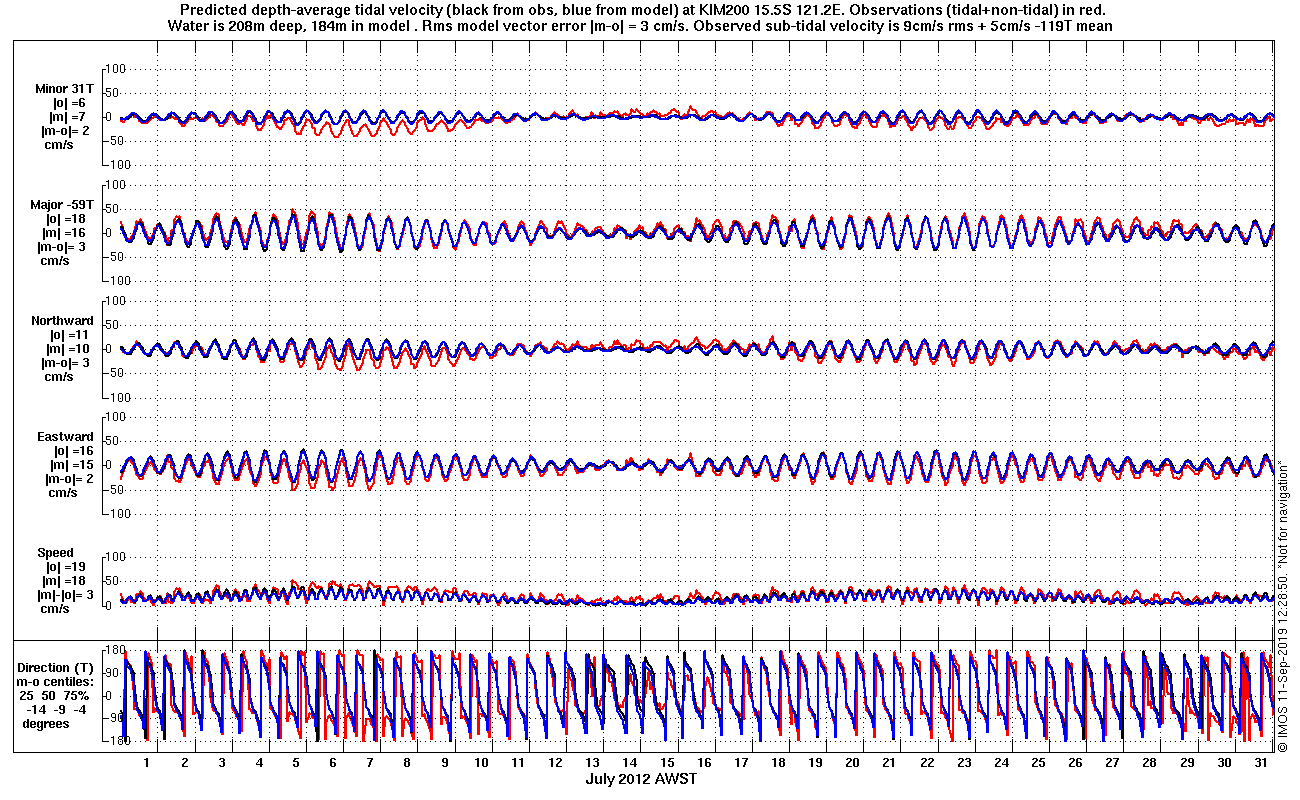Viewport: 1300px width, 800px height.
Task: Click the '|m-o|= 2' text under Minor 31T
Action: pyautogui.click(x=65, y=131)
